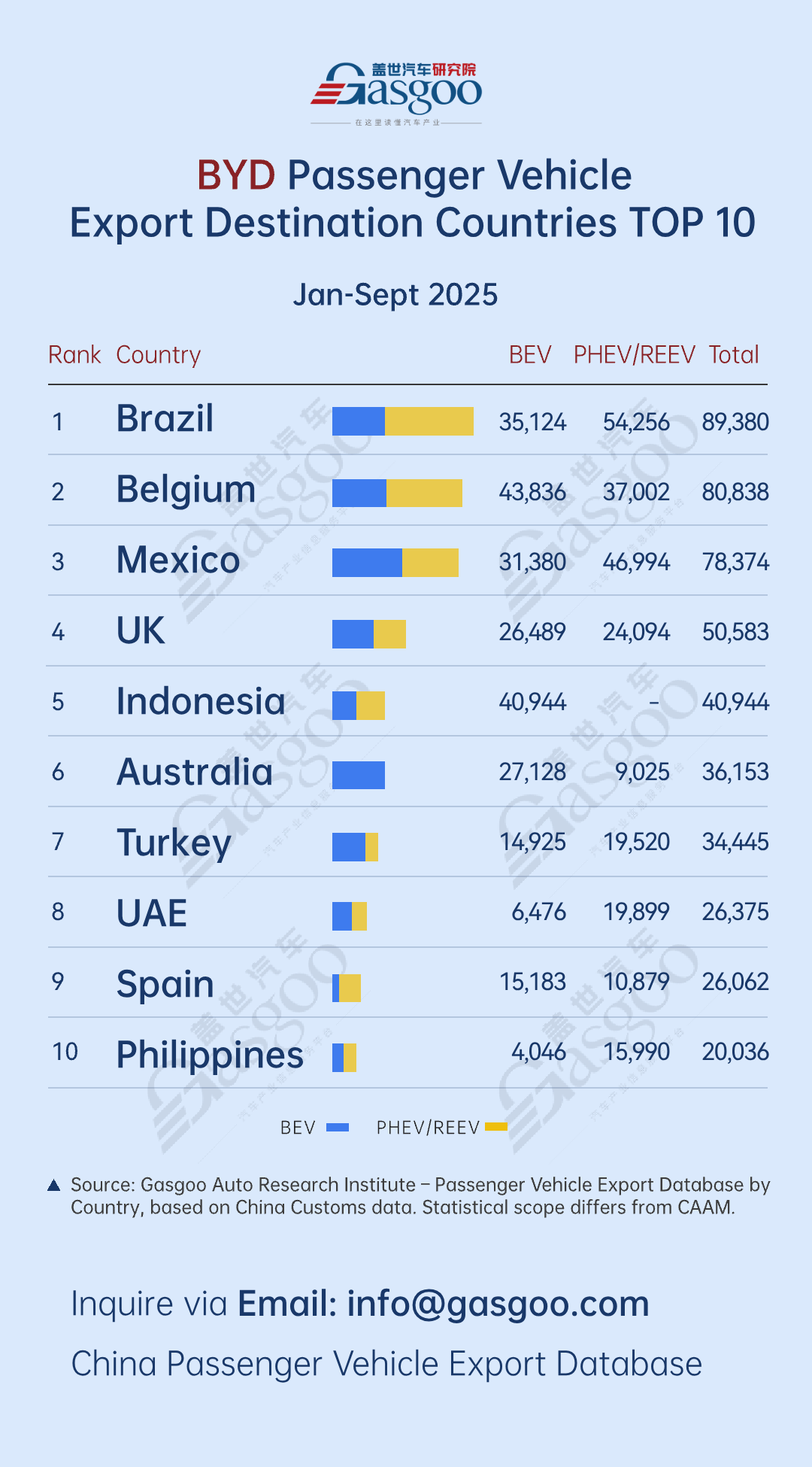
Task: Click the red BYD word in title
Action: point(236,175)
